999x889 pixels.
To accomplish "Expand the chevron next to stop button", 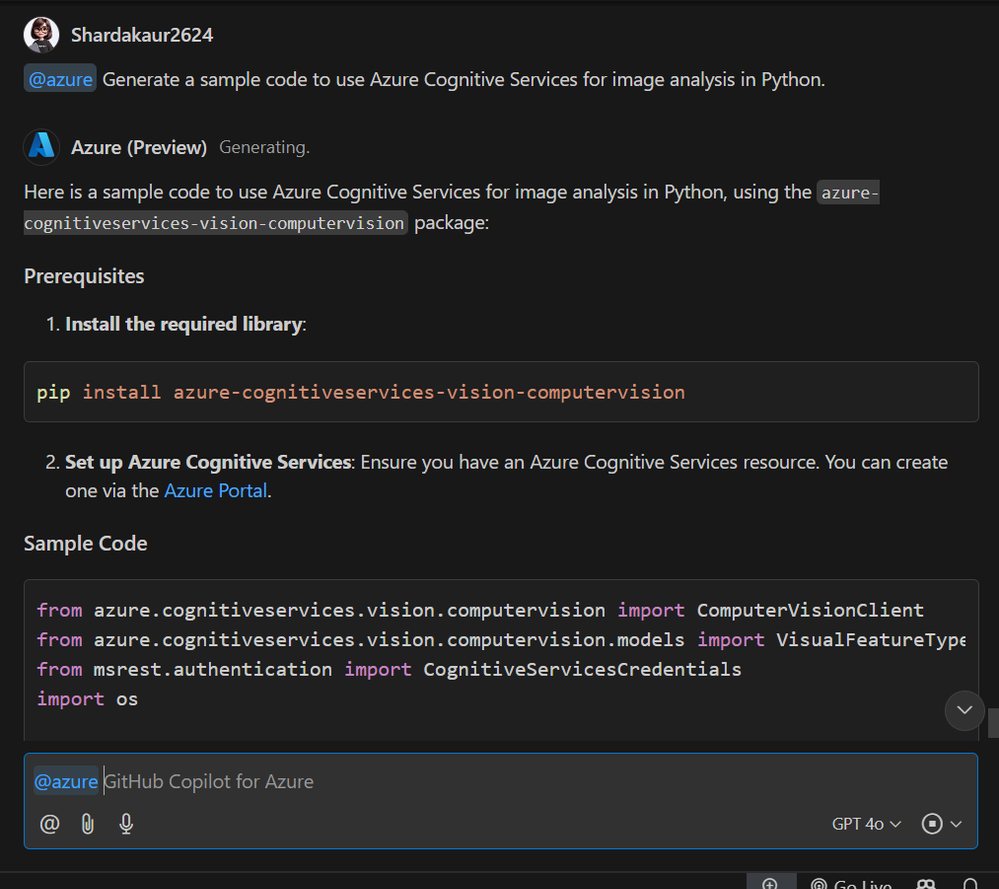I will click(956, 824).
